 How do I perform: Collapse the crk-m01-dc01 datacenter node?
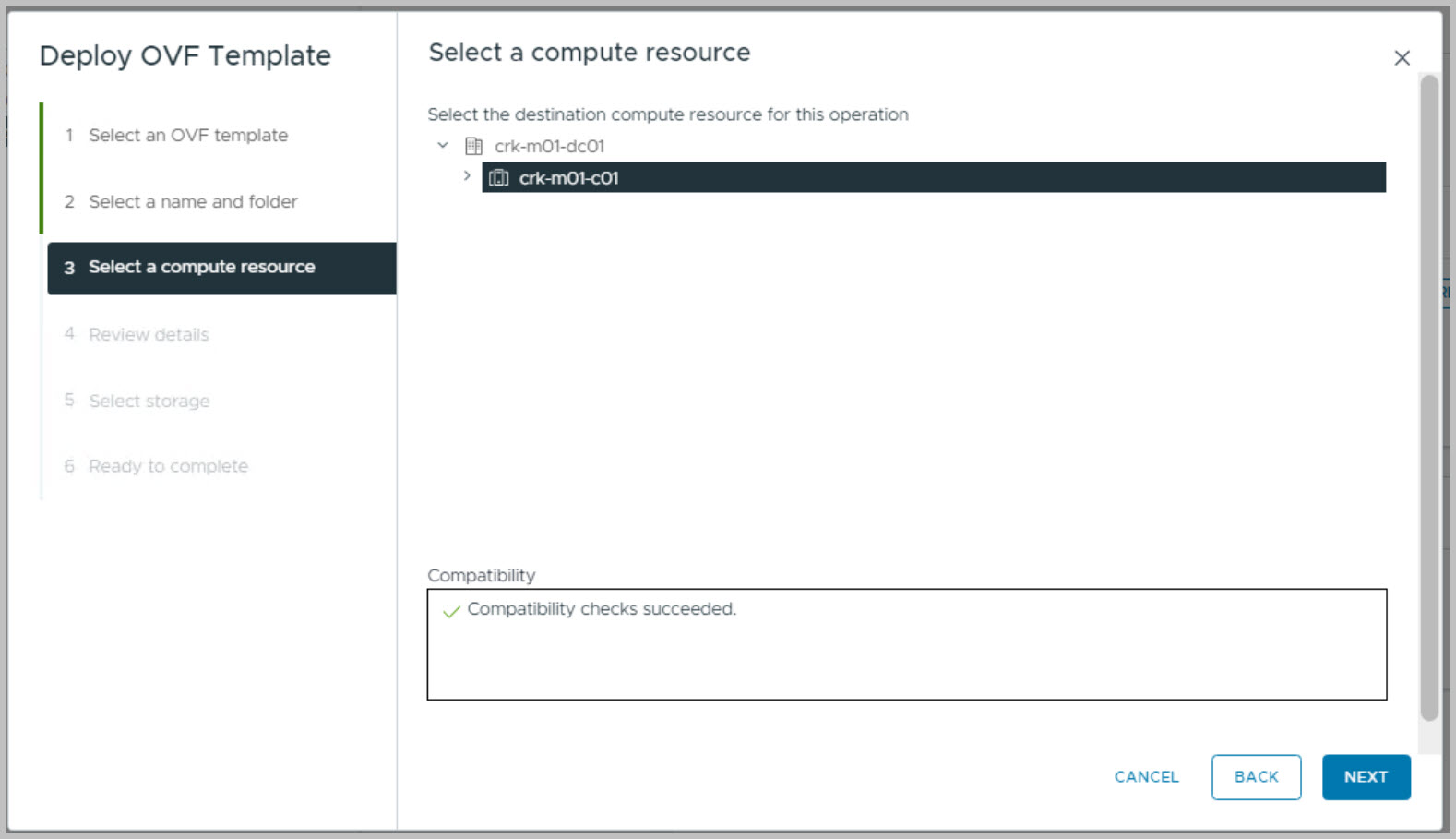(x=443, y=146)
